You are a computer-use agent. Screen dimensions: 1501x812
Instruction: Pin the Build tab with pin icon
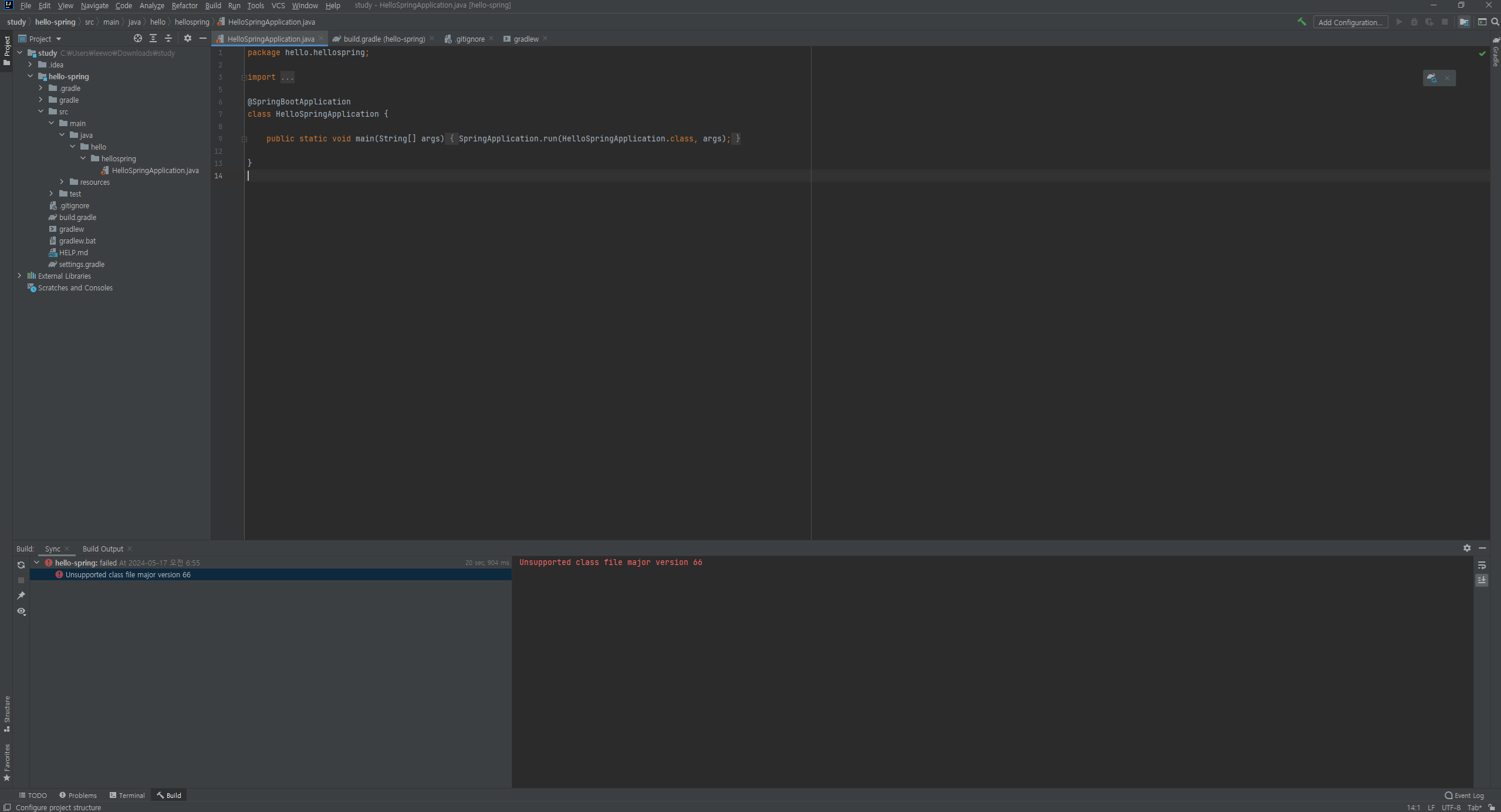[21, 596]
